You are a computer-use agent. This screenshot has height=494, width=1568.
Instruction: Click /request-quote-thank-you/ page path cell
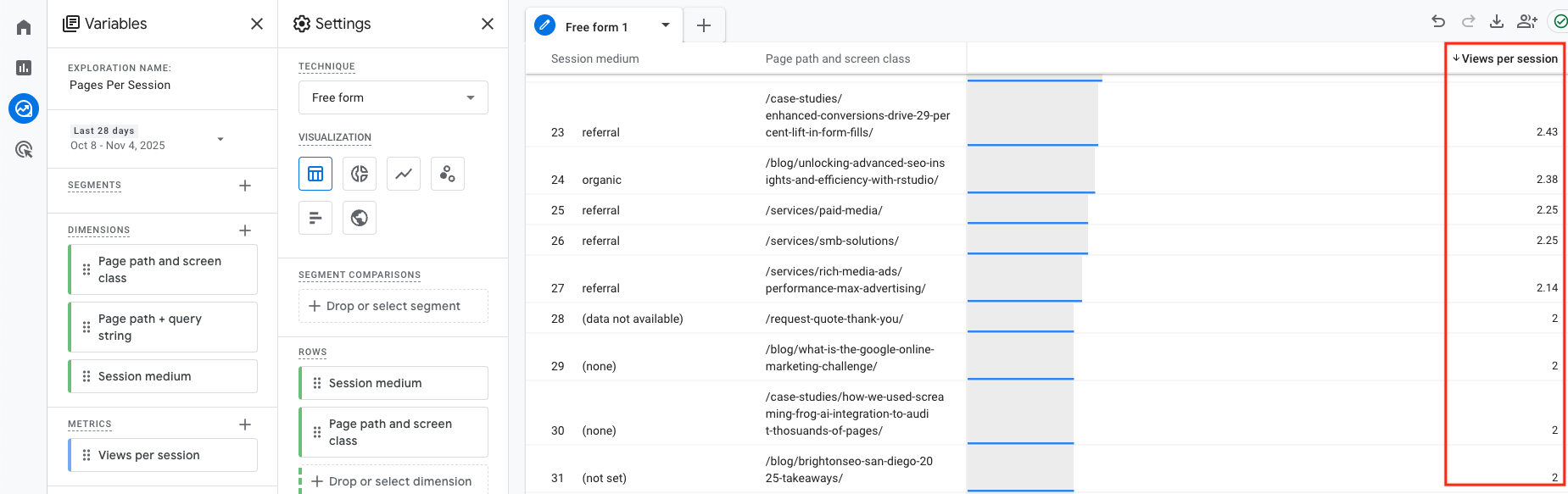(834, 319)
